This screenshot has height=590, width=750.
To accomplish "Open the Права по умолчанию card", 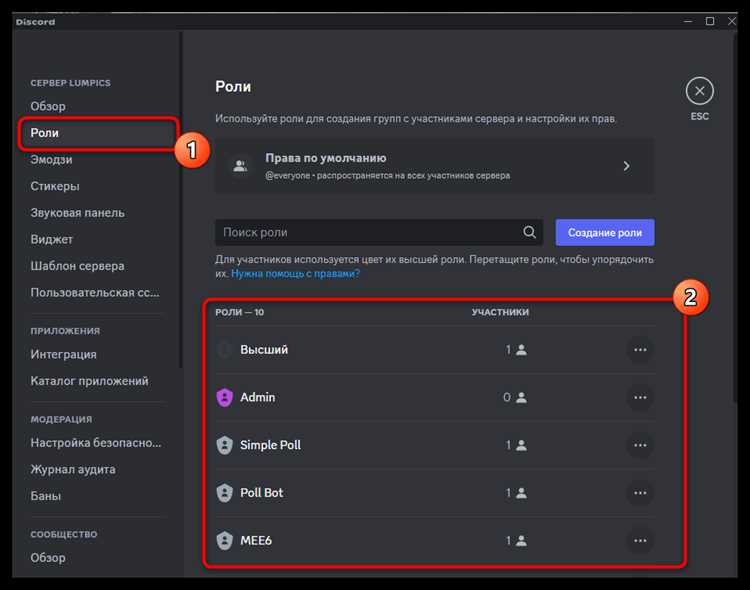I will point(434,166).
